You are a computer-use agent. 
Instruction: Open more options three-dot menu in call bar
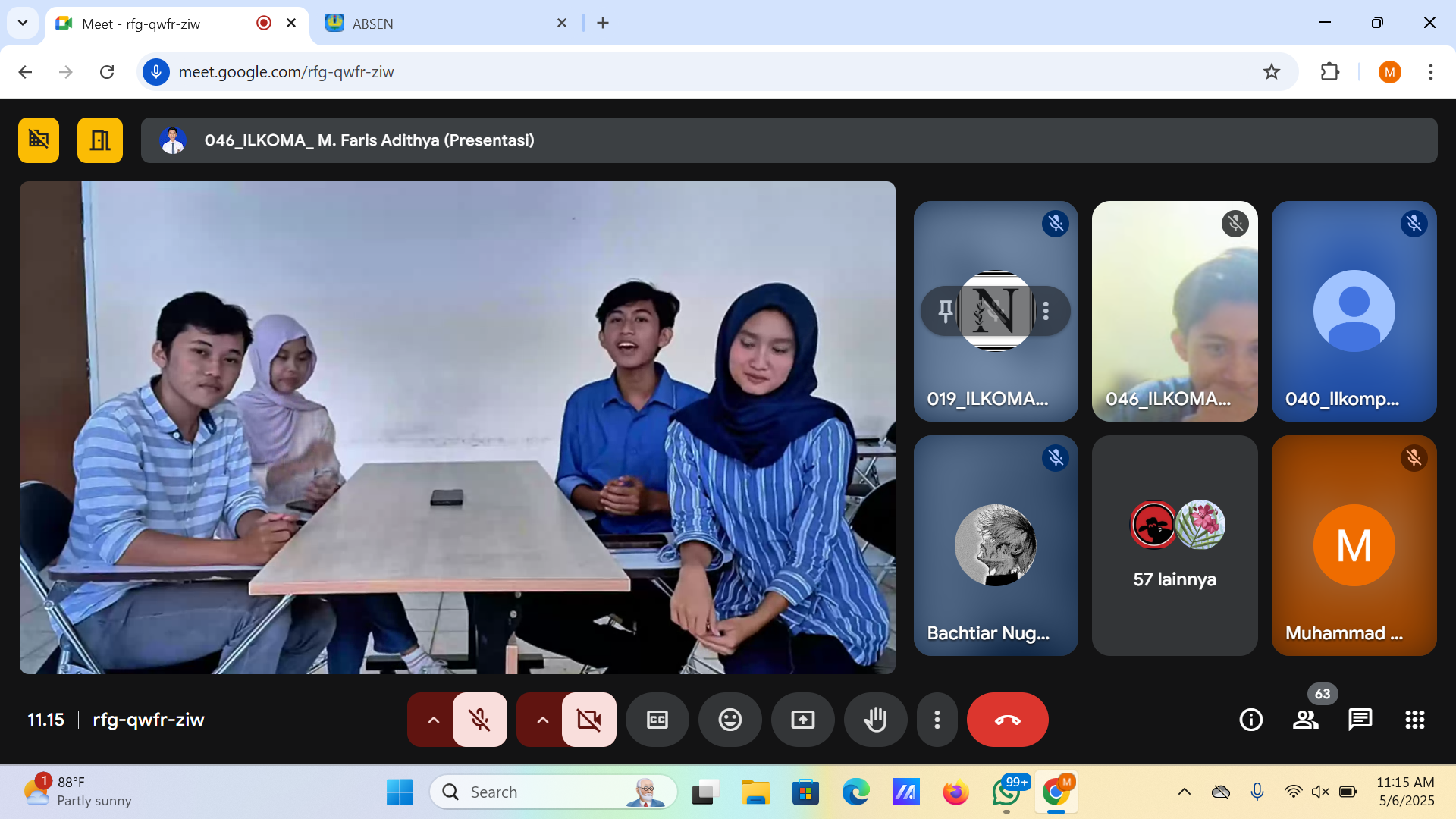click(937, 720)
